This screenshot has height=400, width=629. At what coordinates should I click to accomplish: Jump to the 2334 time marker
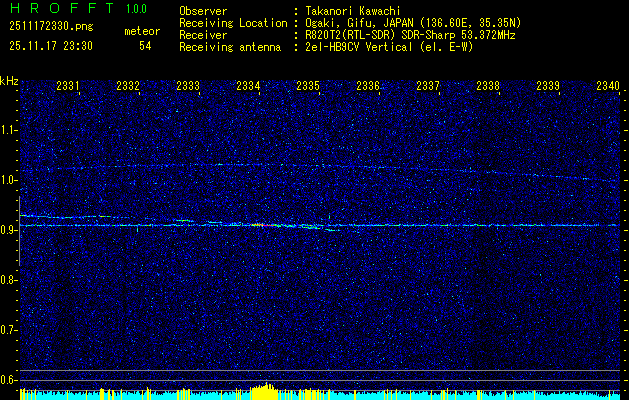tap(249, 87)
